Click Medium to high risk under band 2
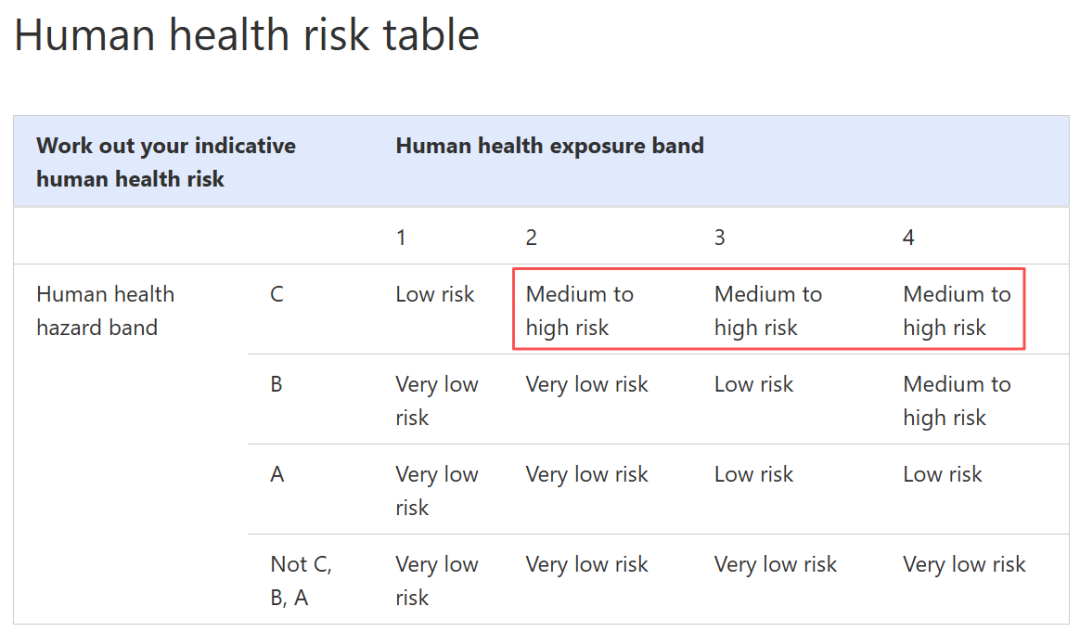Screen dimensions: 1080x632 point(579,311)
